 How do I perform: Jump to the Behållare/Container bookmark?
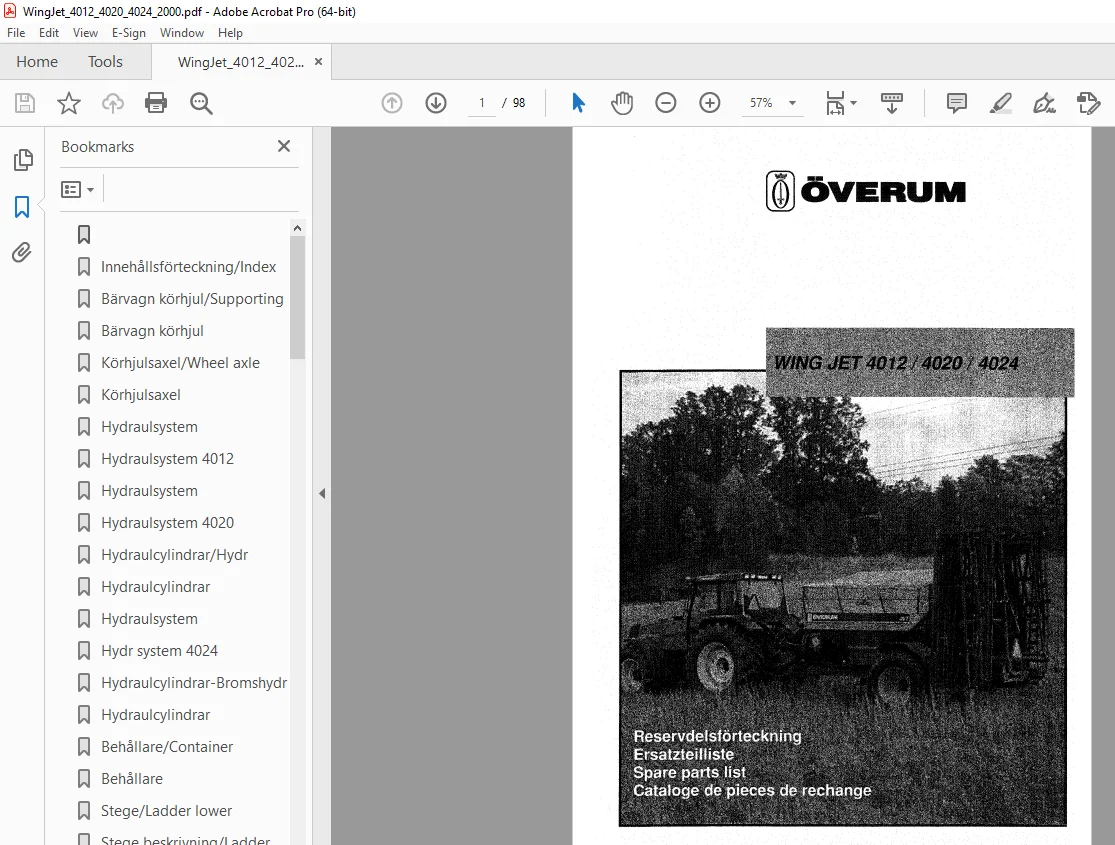(x=167, y=747)
